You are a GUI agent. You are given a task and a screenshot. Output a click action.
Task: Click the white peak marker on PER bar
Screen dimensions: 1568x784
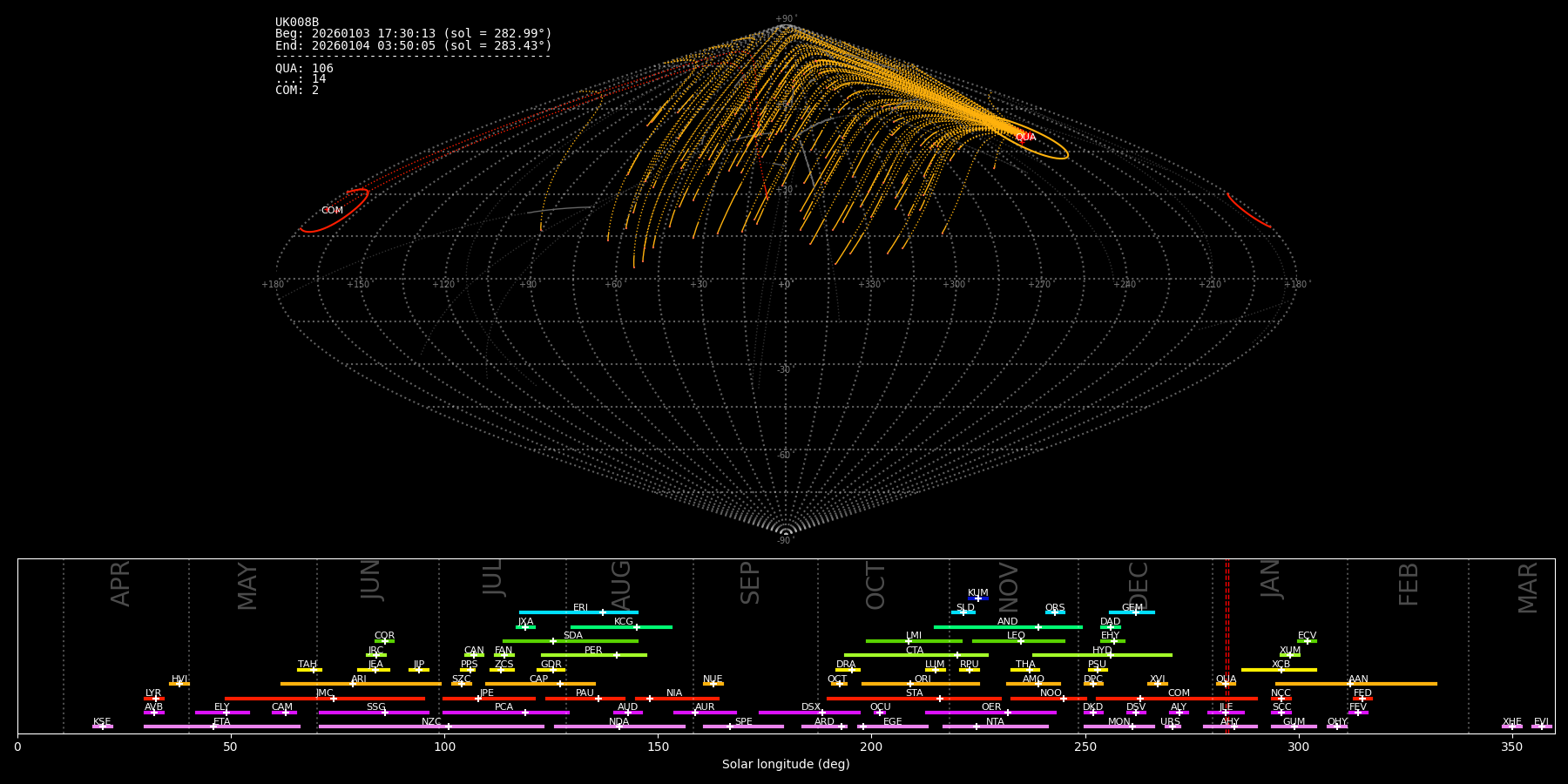(617, 655)
